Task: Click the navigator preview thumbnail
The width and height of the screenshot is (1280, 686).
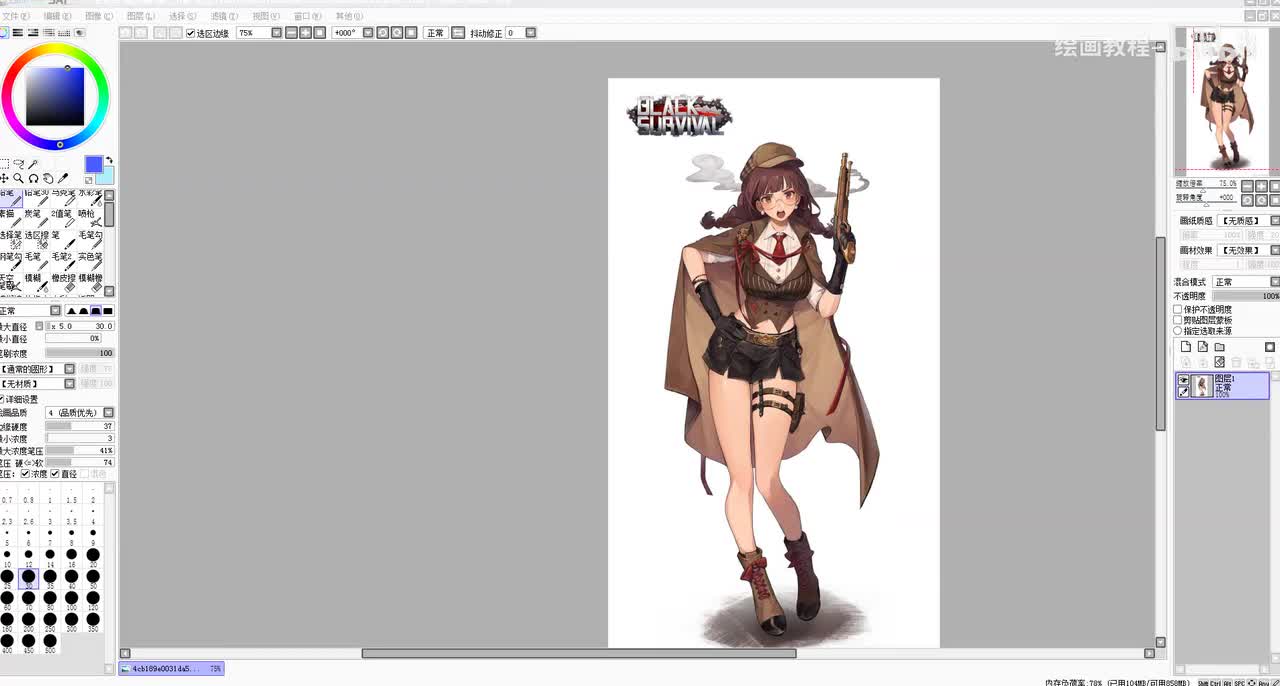Action: coord(1226,101)
